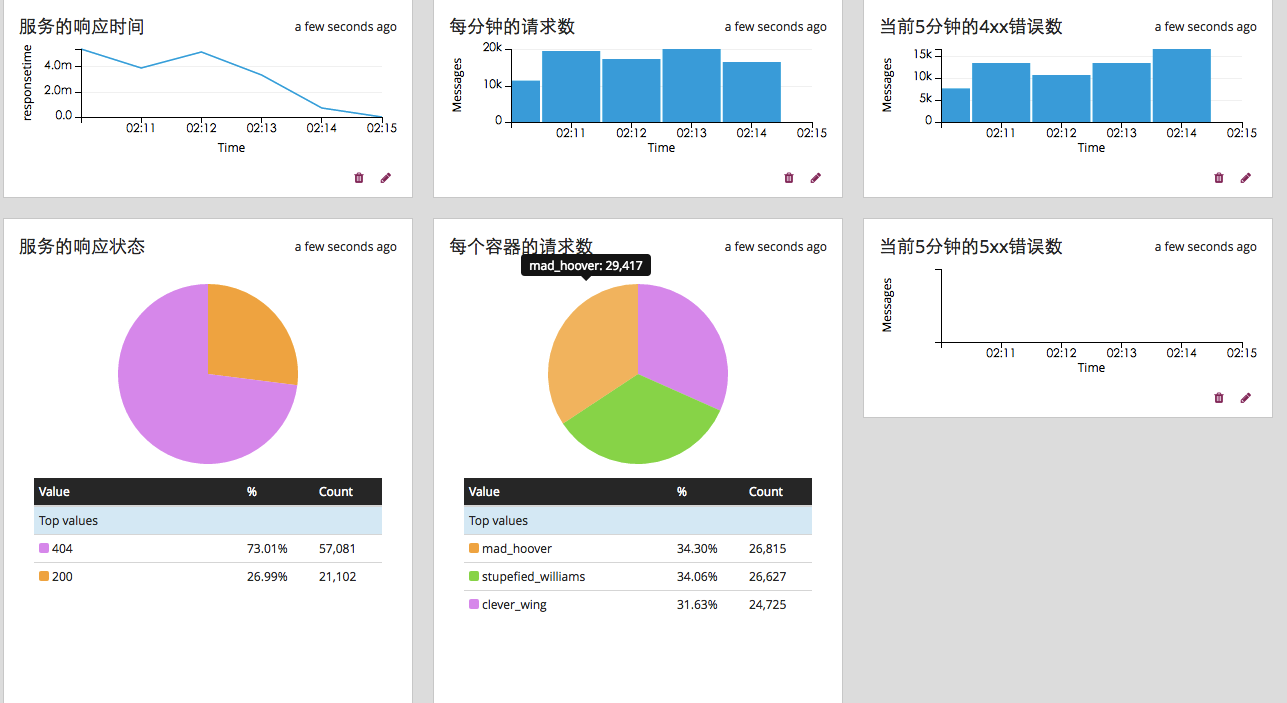
Task: Delete the 服务的响应时间 widget
Action: [x=359, y=177]
